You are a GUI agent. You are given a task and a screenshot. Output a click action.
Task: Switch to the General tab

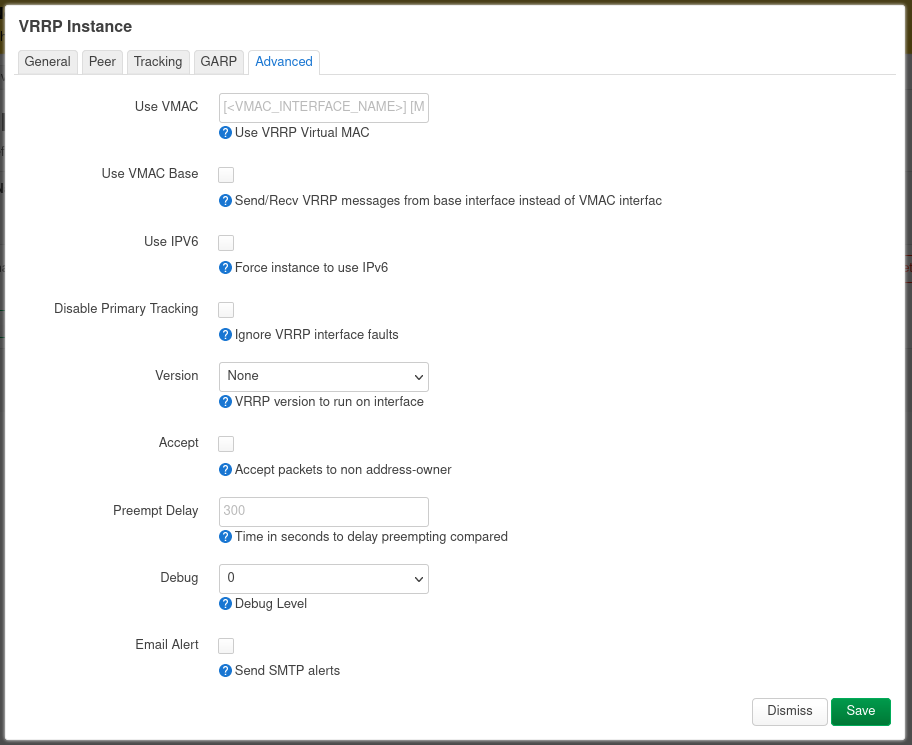coord(47,61)
